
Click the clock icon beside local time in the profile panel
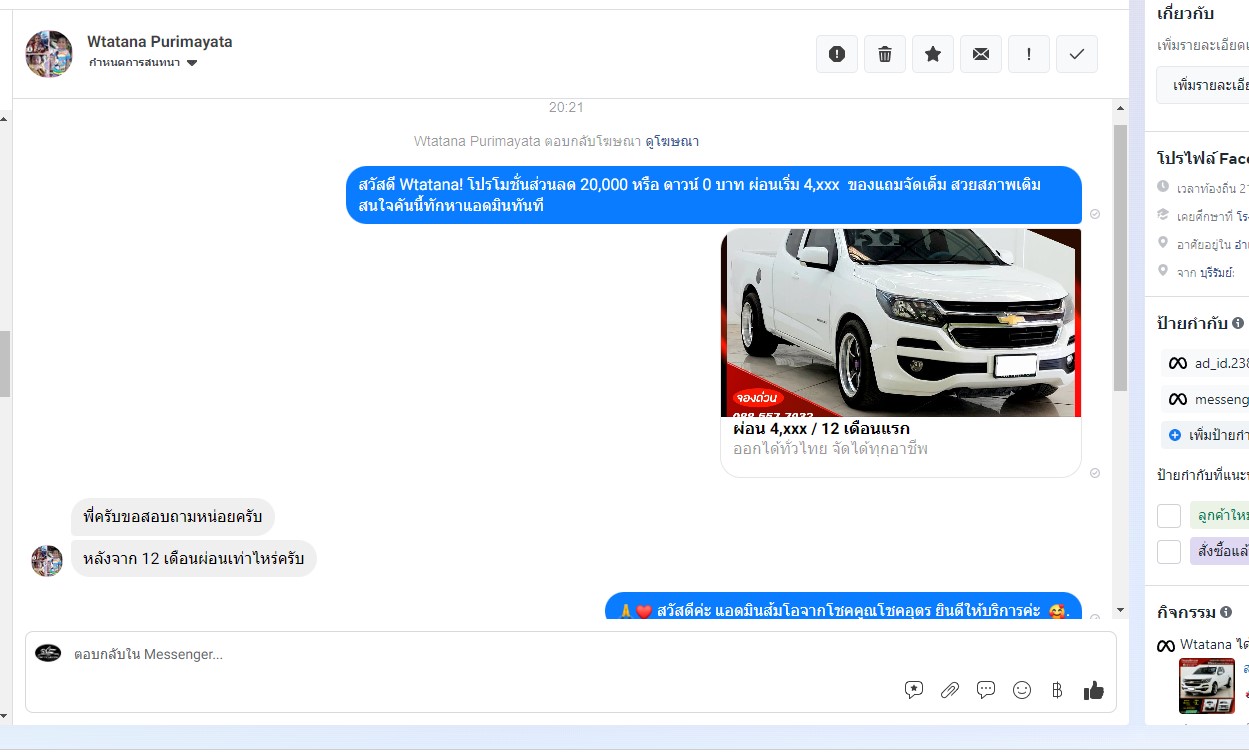pos(1163,187)
